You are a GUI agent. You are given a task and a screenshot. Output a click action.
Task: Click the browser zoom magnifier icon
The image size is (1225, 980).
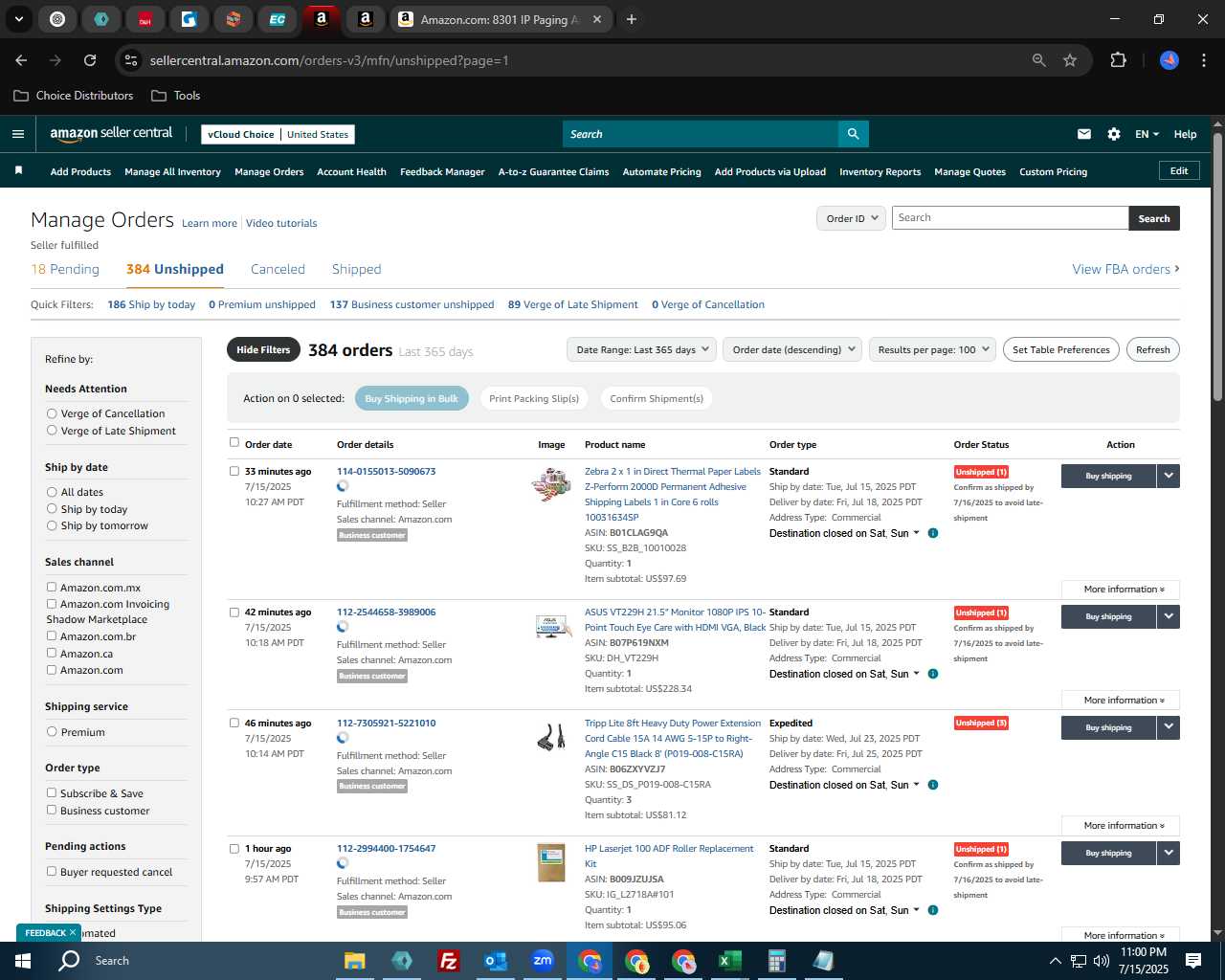pos(1039,60)
